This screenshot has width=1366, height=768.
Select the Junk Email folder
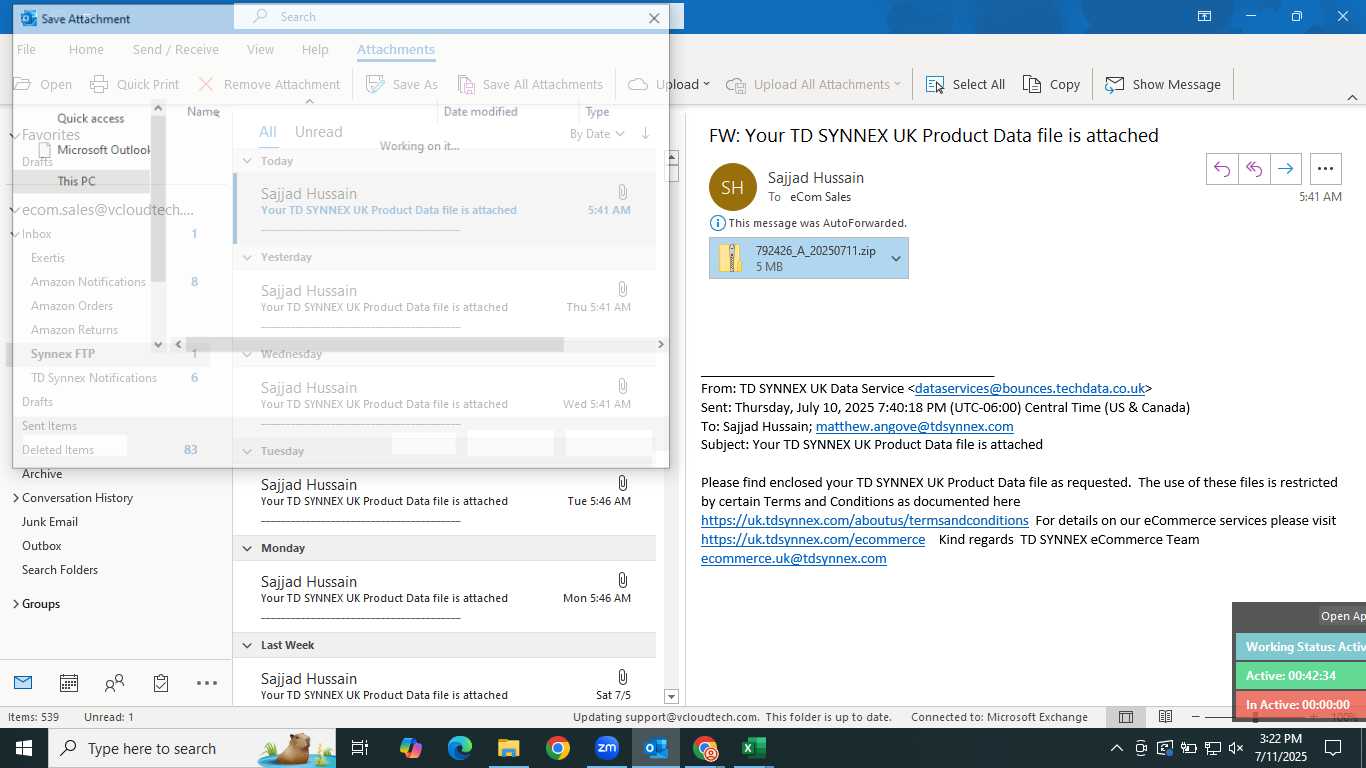(50, 522)
